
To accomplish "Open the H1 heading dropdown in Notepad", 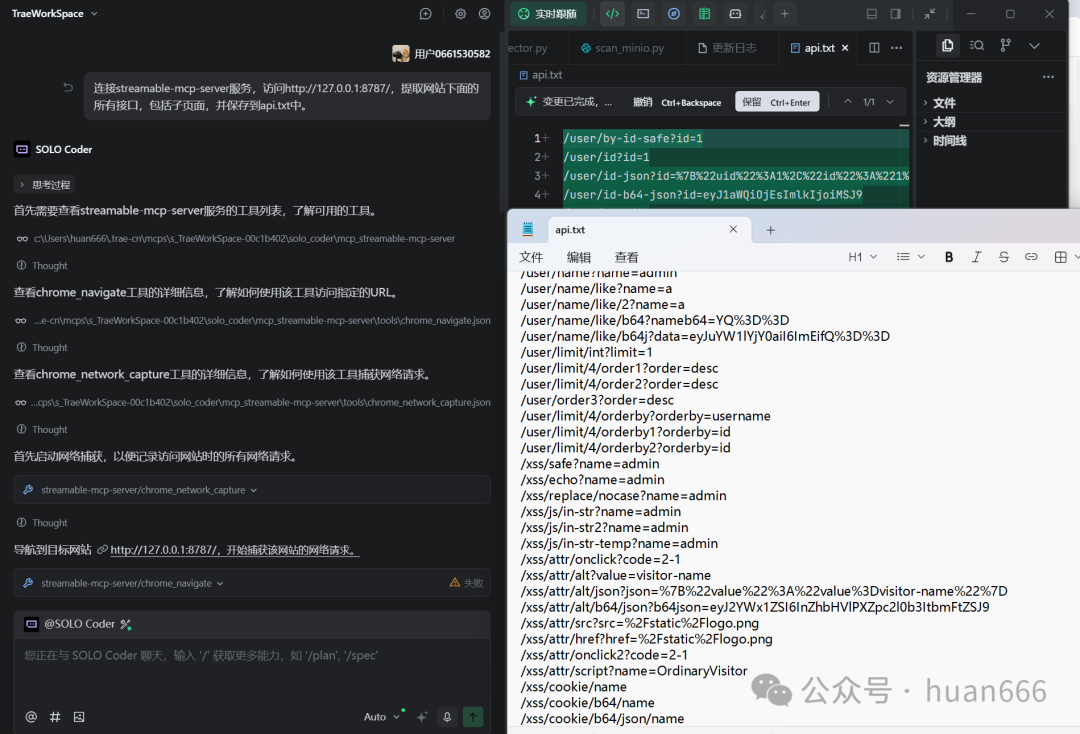I will 862,257.
